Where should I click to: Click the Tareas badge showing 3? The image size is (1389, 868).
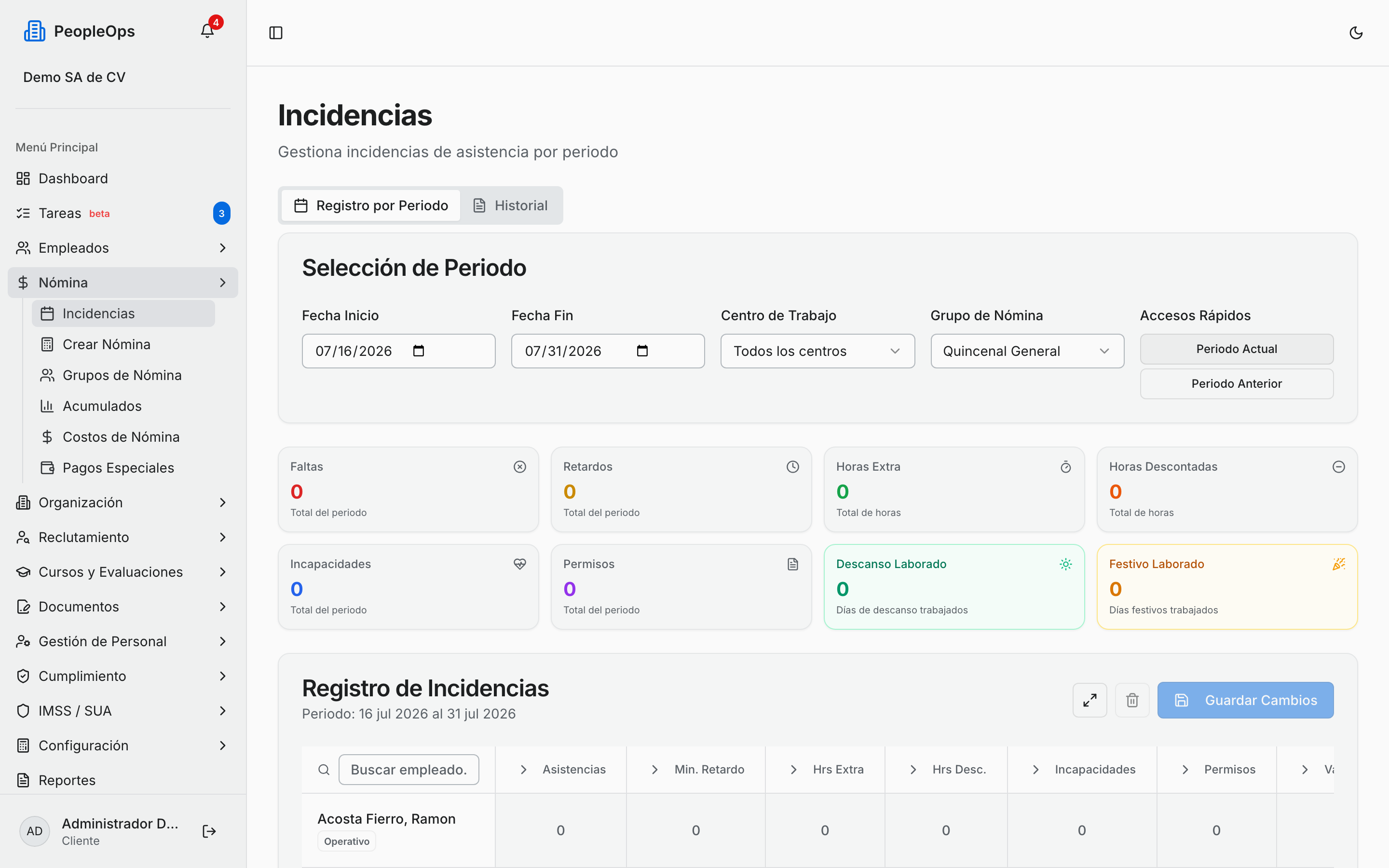pyautogui.click(x=221, y=213)
